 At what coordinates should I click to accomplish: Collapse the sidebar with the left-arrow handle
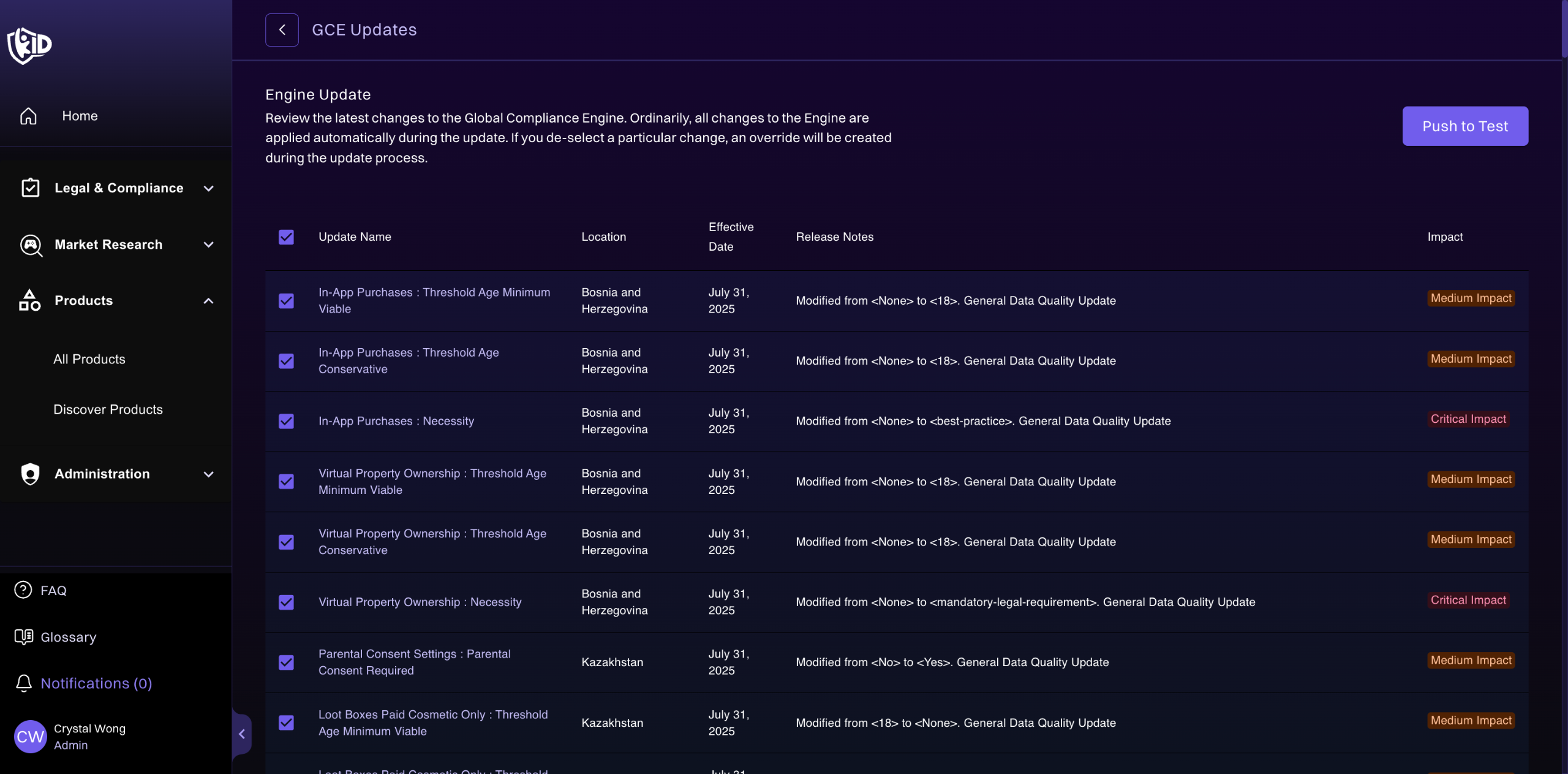[242, 734]
